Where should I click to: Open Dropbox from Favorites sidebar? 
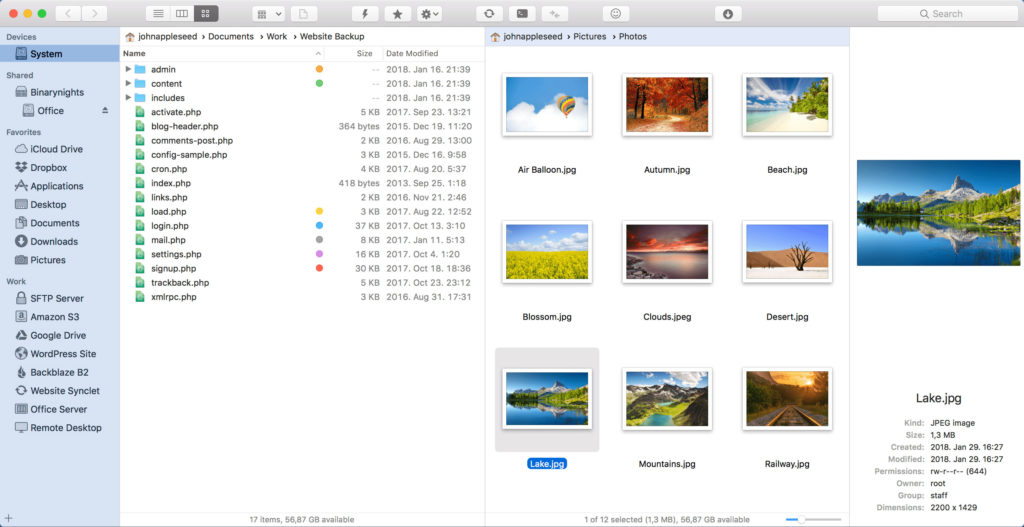48,168
